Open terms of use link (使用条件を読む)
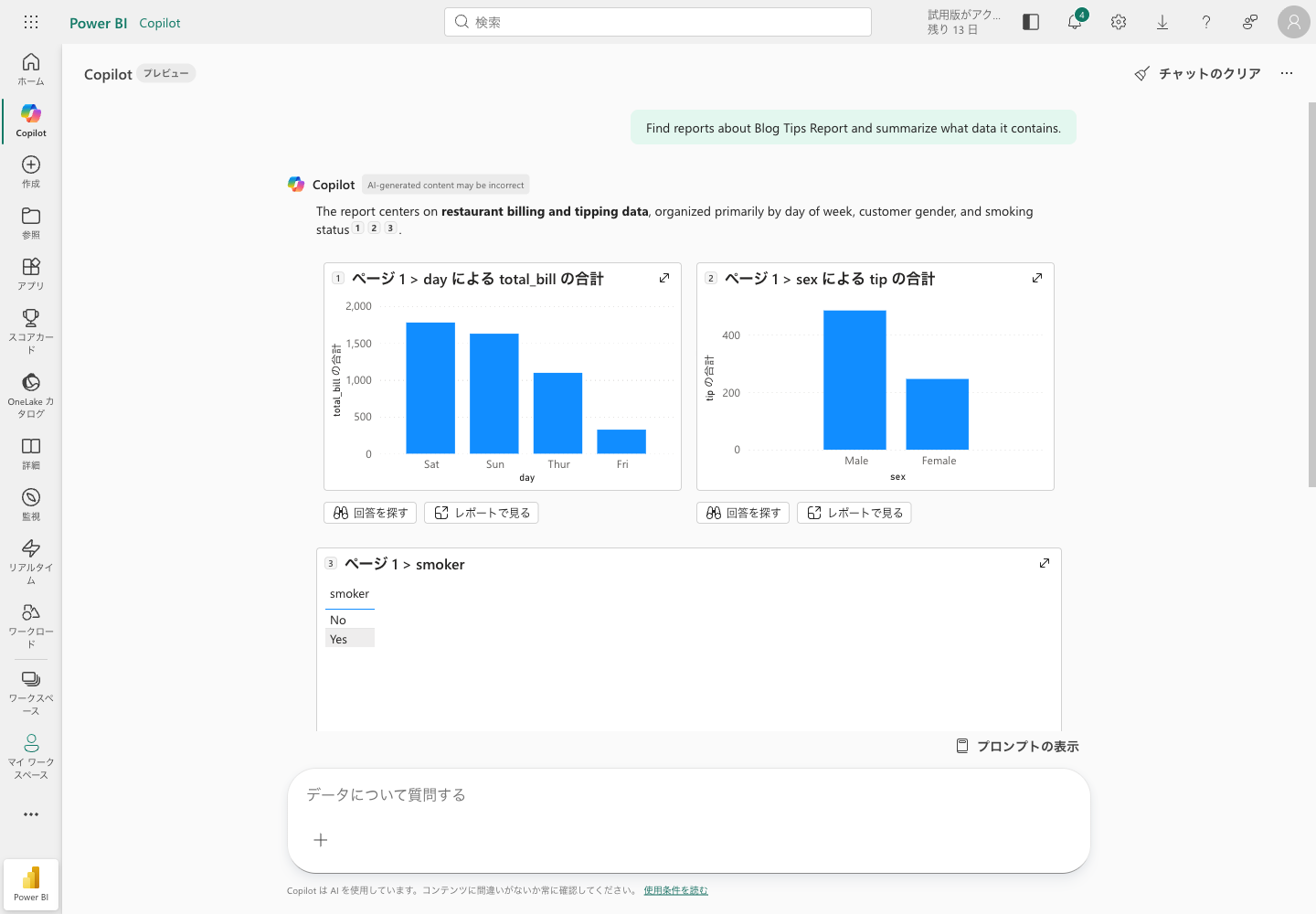The width and height of the screenshot is (1316, 914). pyautogui.click(x=675, y=890)
